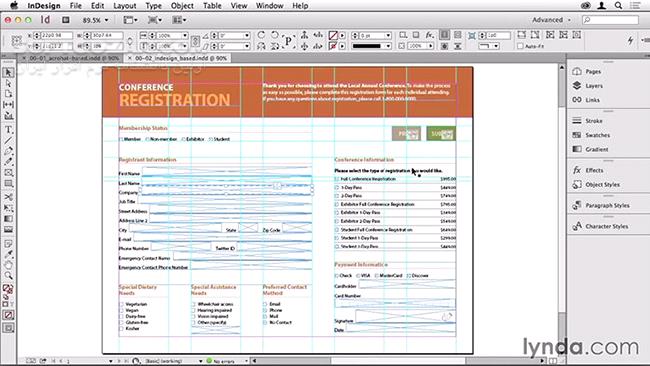Screen dimensions: 650x366
Task: Select the Direct Selection tool
Action: pos(8,83)
